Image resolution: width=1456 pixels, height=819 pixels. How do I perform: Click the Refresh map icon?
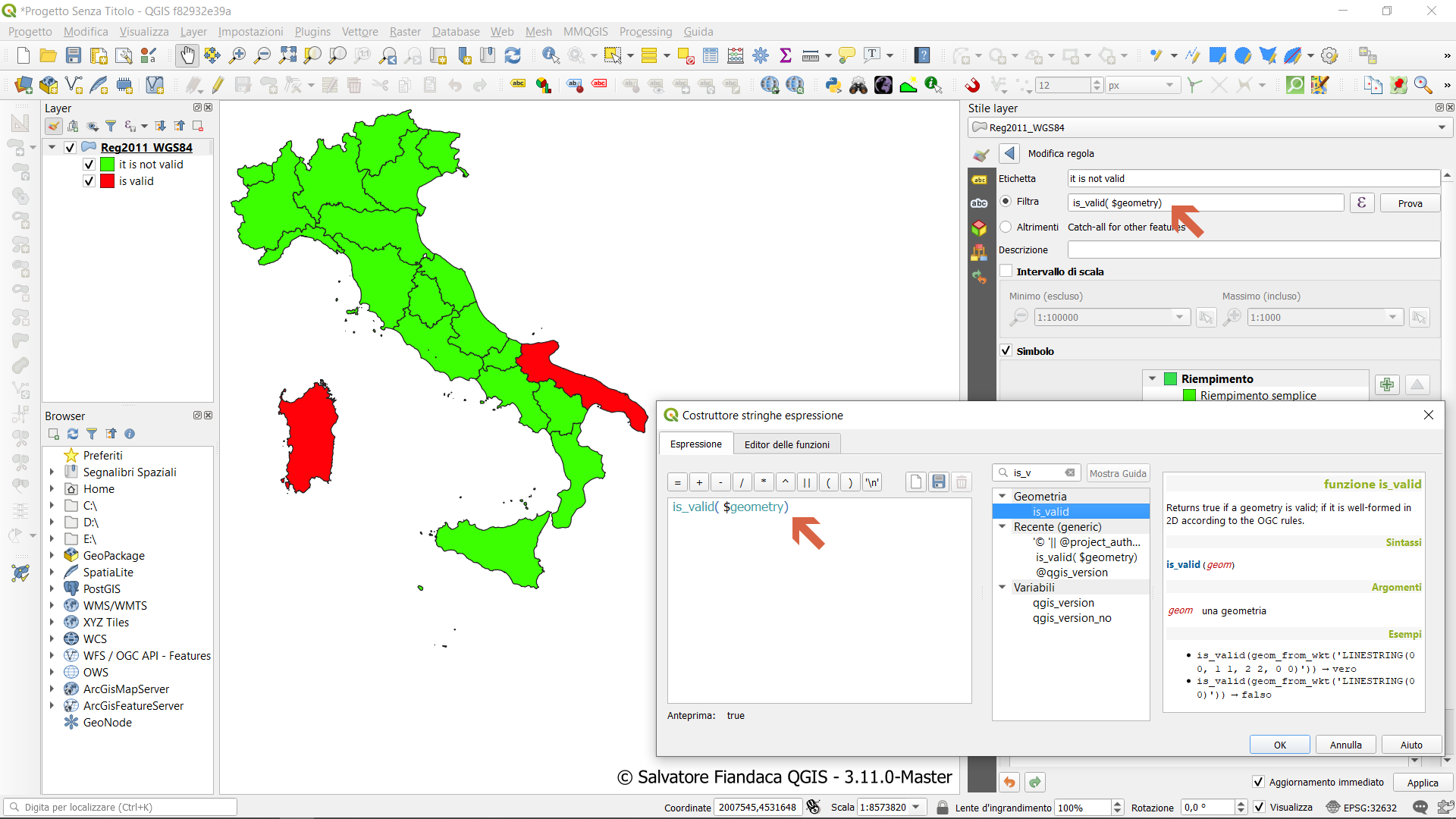(x=513, y=55)
